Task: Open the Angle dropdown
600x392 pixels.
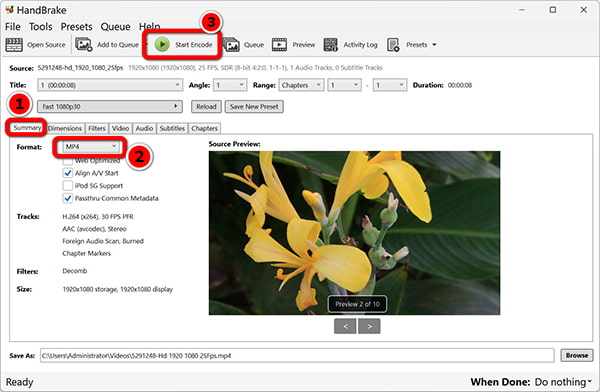Action: [230, 85]
